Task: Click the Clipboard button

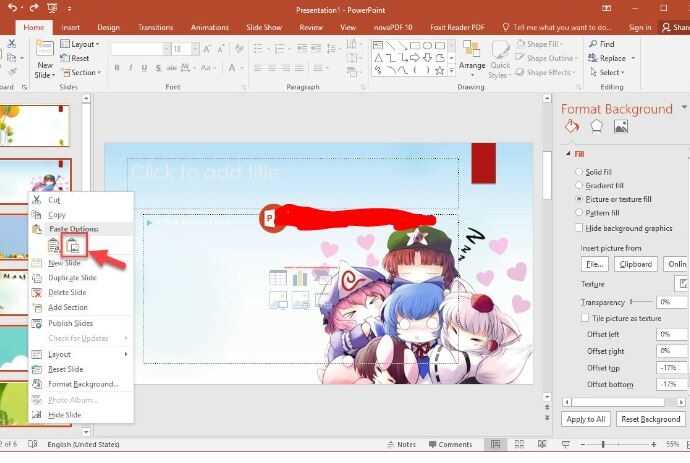Action: coord(635,264)
